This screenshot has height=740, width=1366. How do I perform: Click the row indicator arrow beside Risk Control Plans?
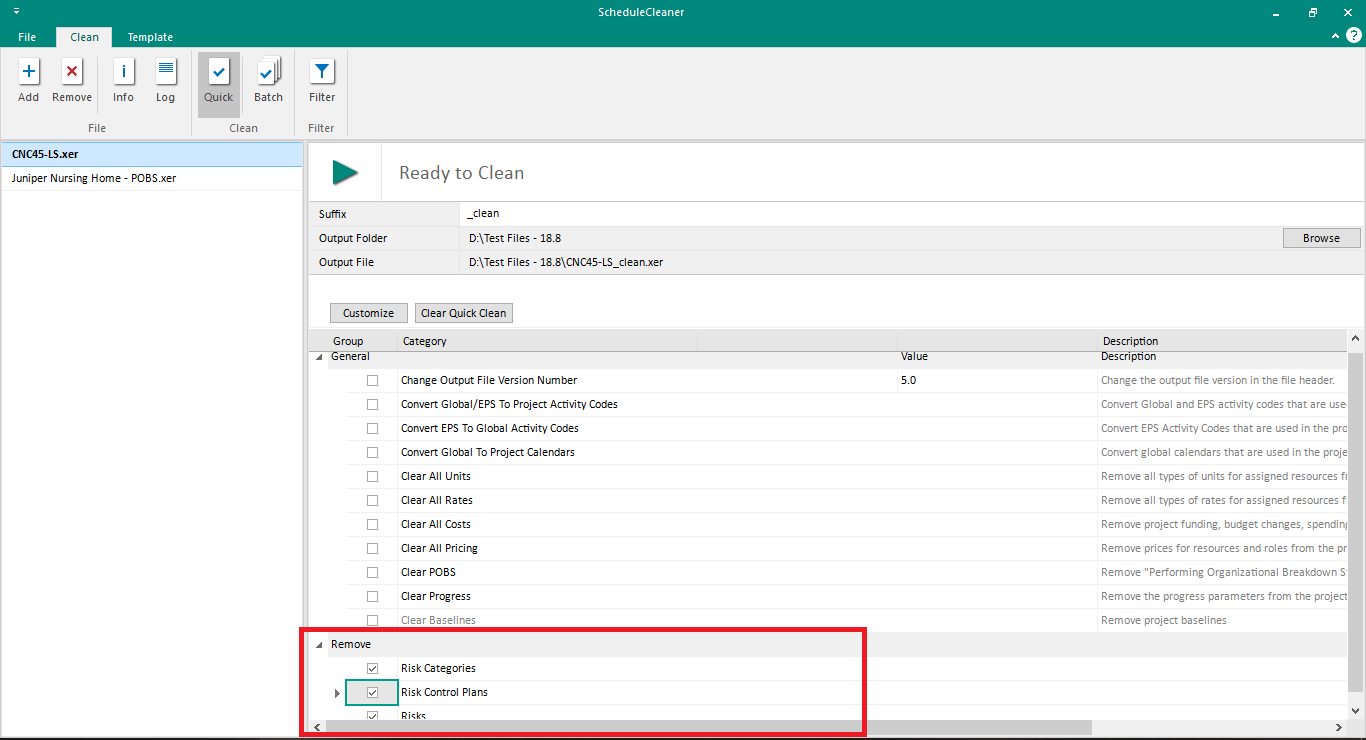coord(337,692)
